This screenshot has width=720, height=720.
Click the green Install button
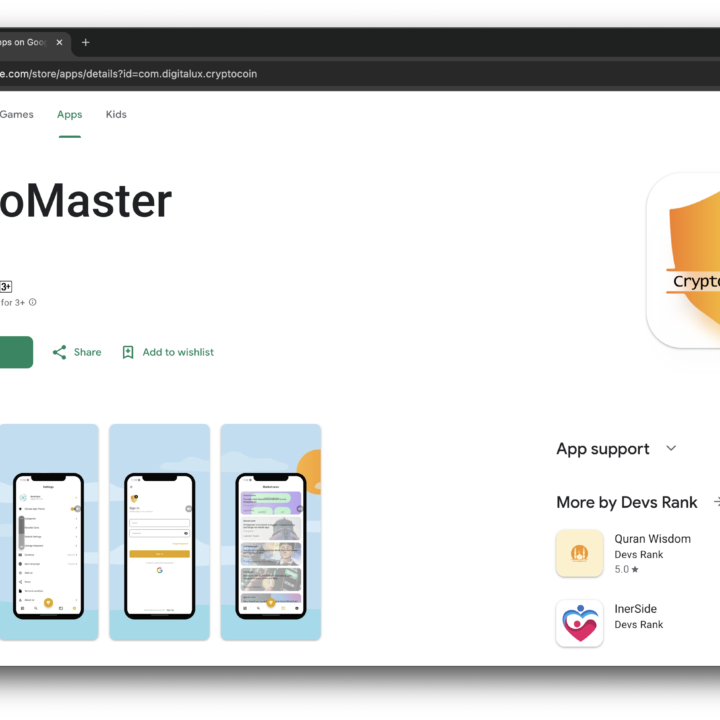click(16, 352)
